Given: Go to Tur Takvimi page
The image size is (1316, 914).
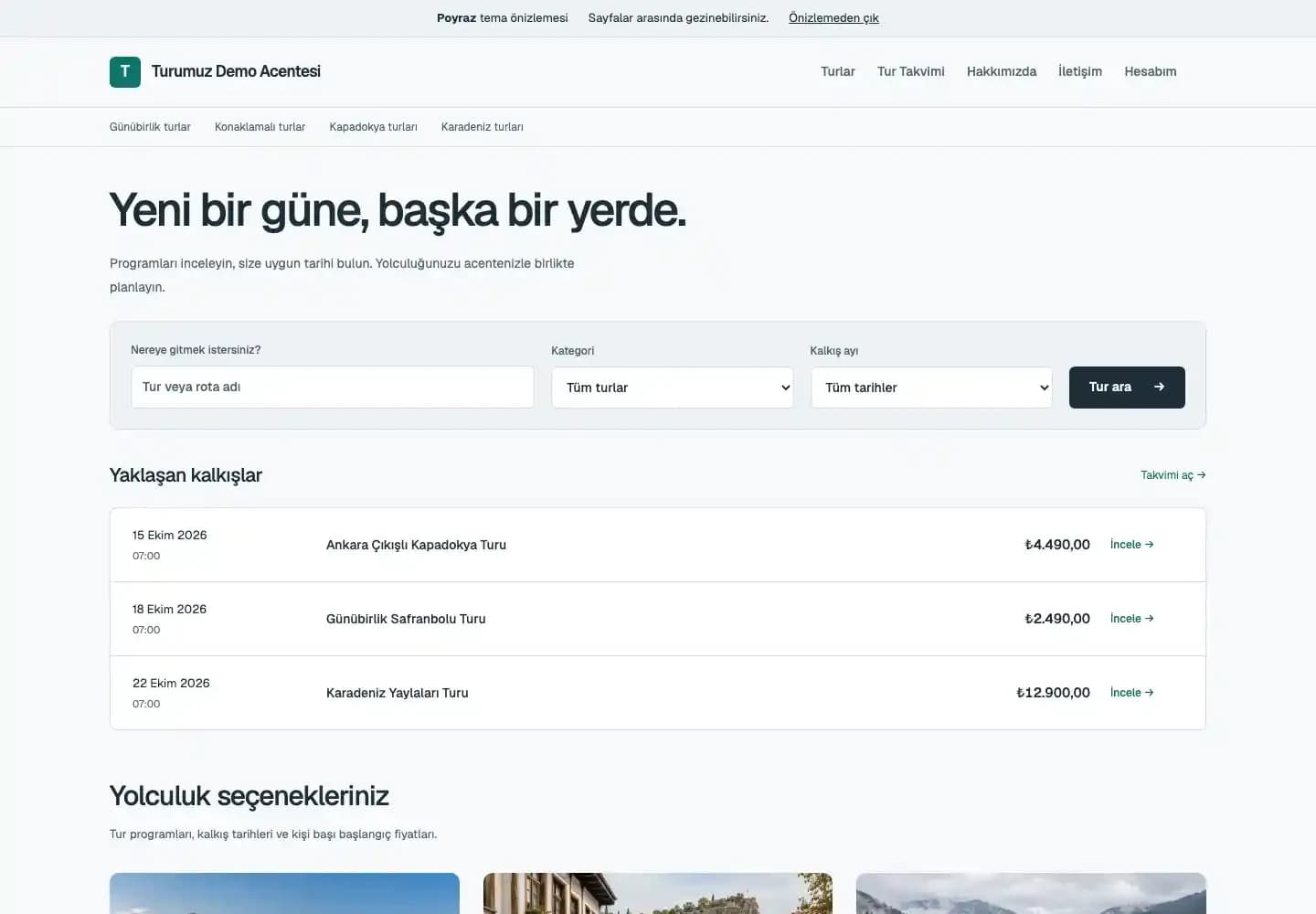Looking at the screenshot, I should tap(911, 71).
